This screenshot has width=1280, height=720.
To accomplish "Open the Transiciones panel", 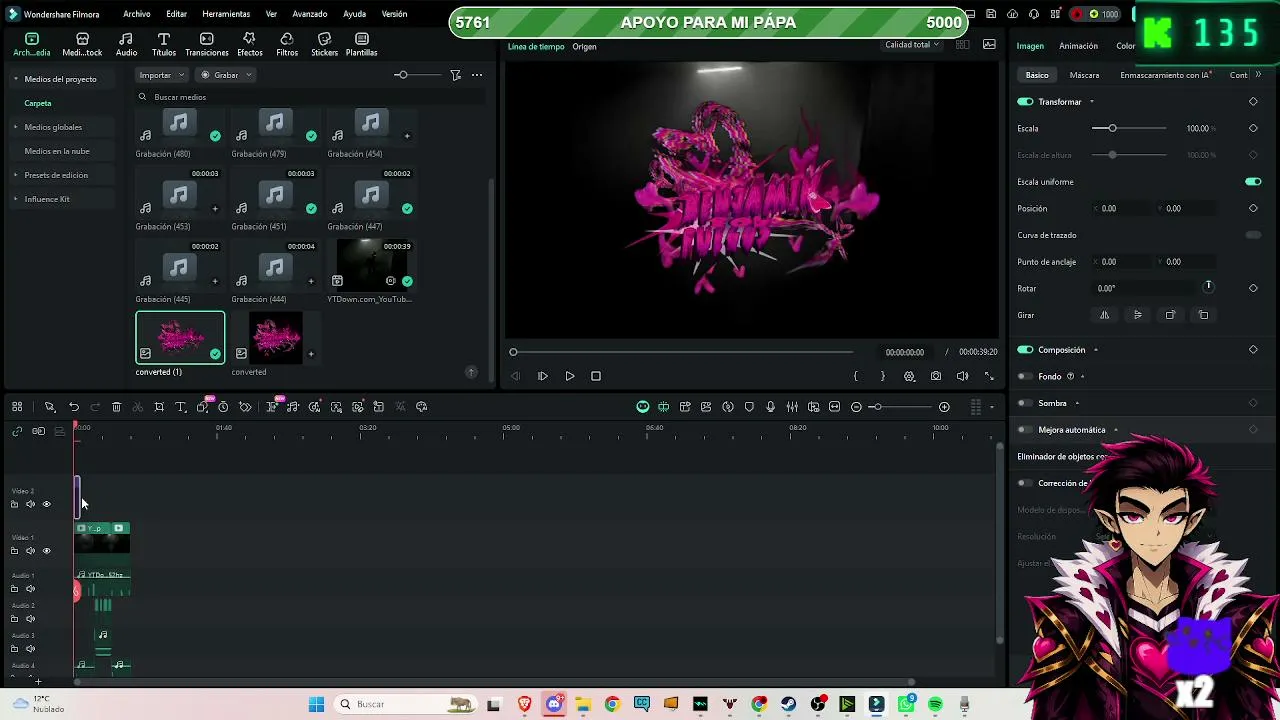I will (207, 44).
